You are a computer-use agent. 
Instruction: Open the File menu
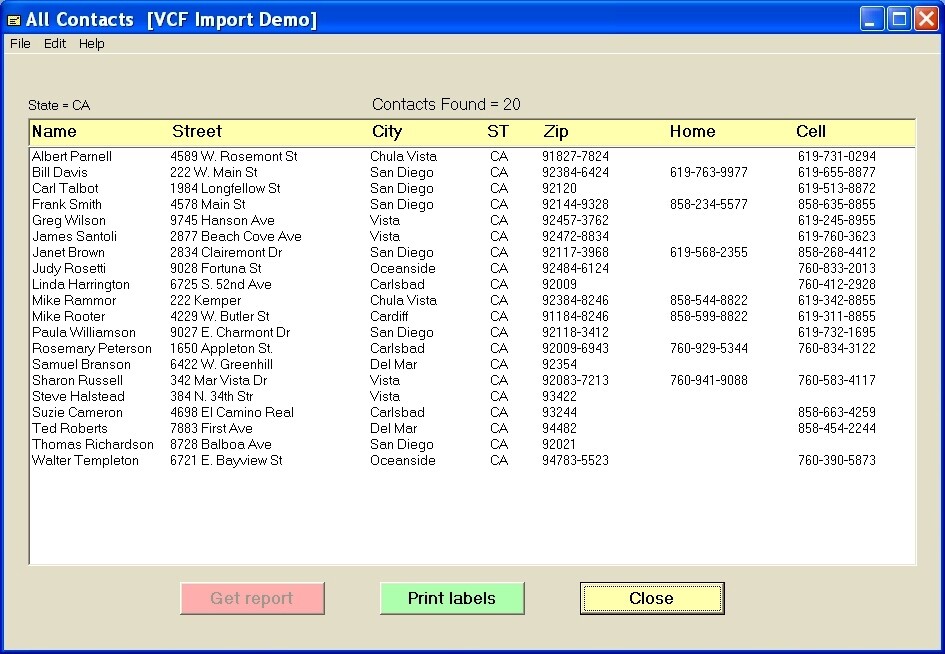(x=19, y=43)
